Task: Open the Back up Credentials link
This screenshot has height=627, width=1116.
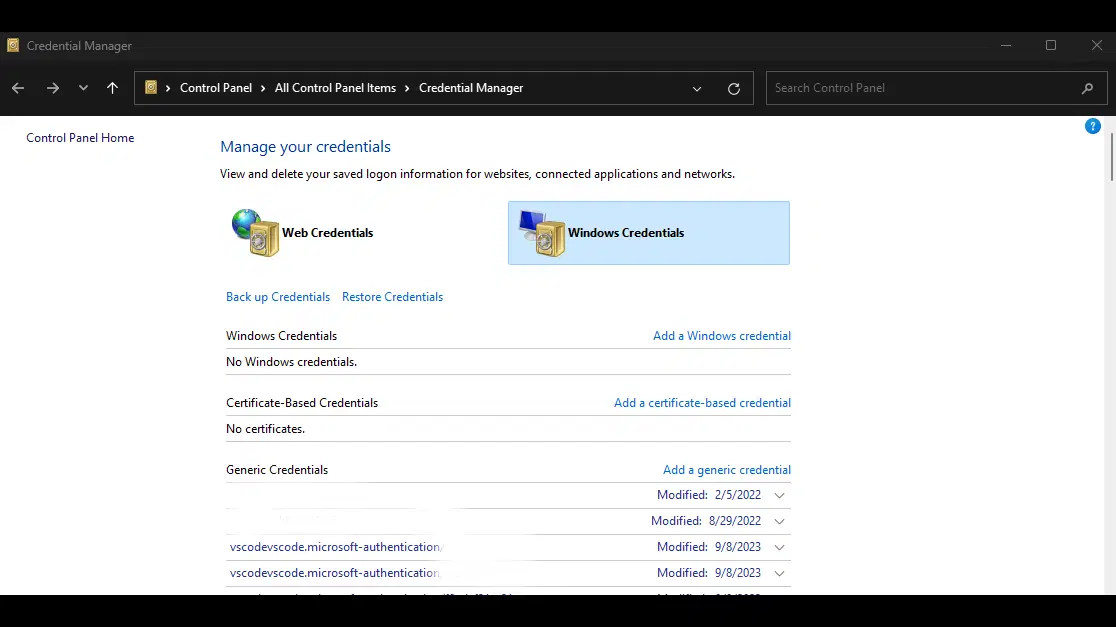Action: tap(278, 297)
